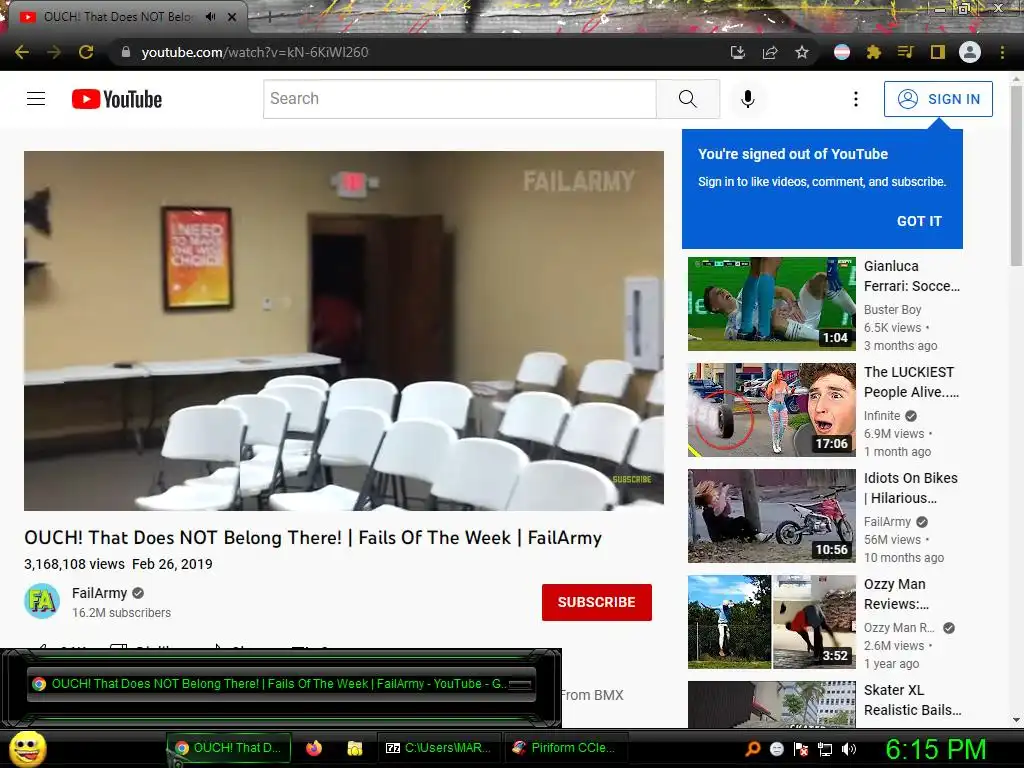Click the address bar URL
Image resolution: width=1024 pixels, height=768 pixels.
coord(255,52)
